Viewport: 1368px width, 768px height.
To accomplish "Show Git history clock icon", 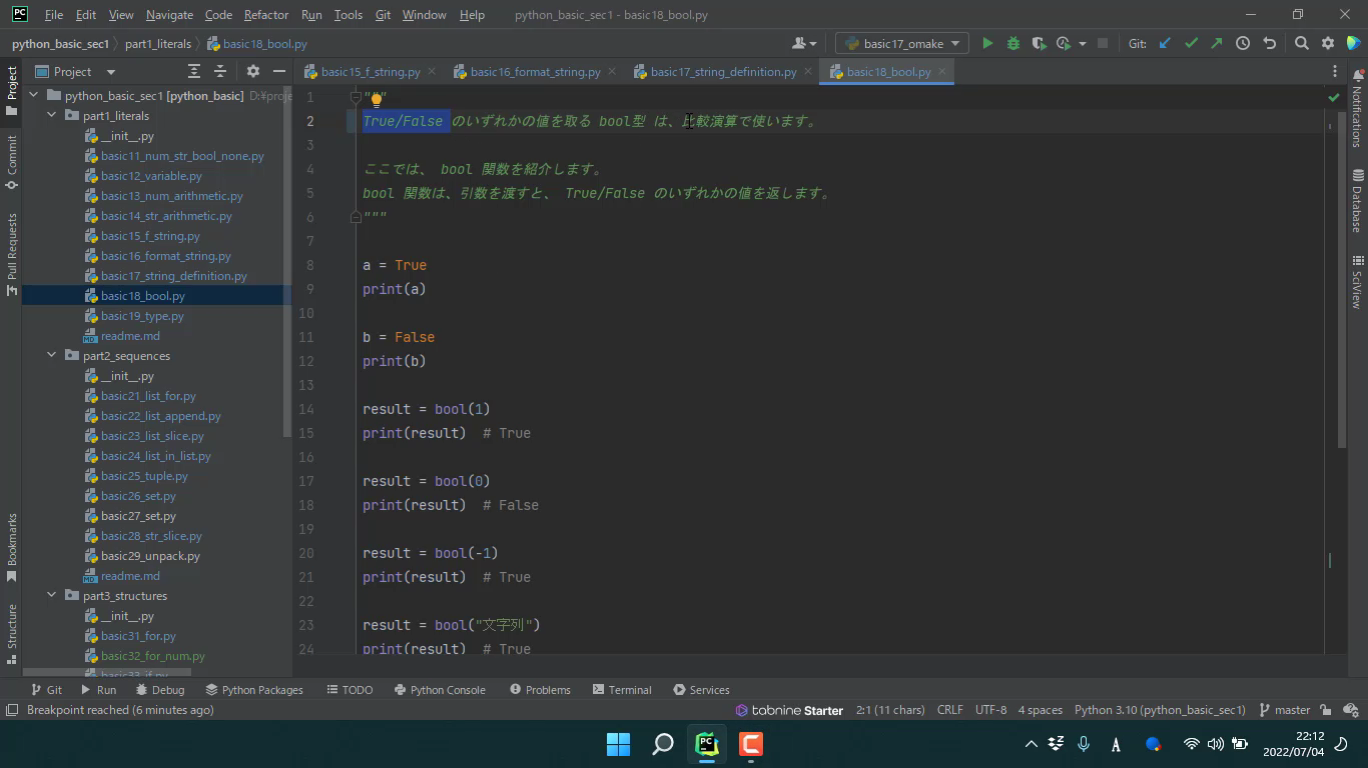I will (1243, 43).
